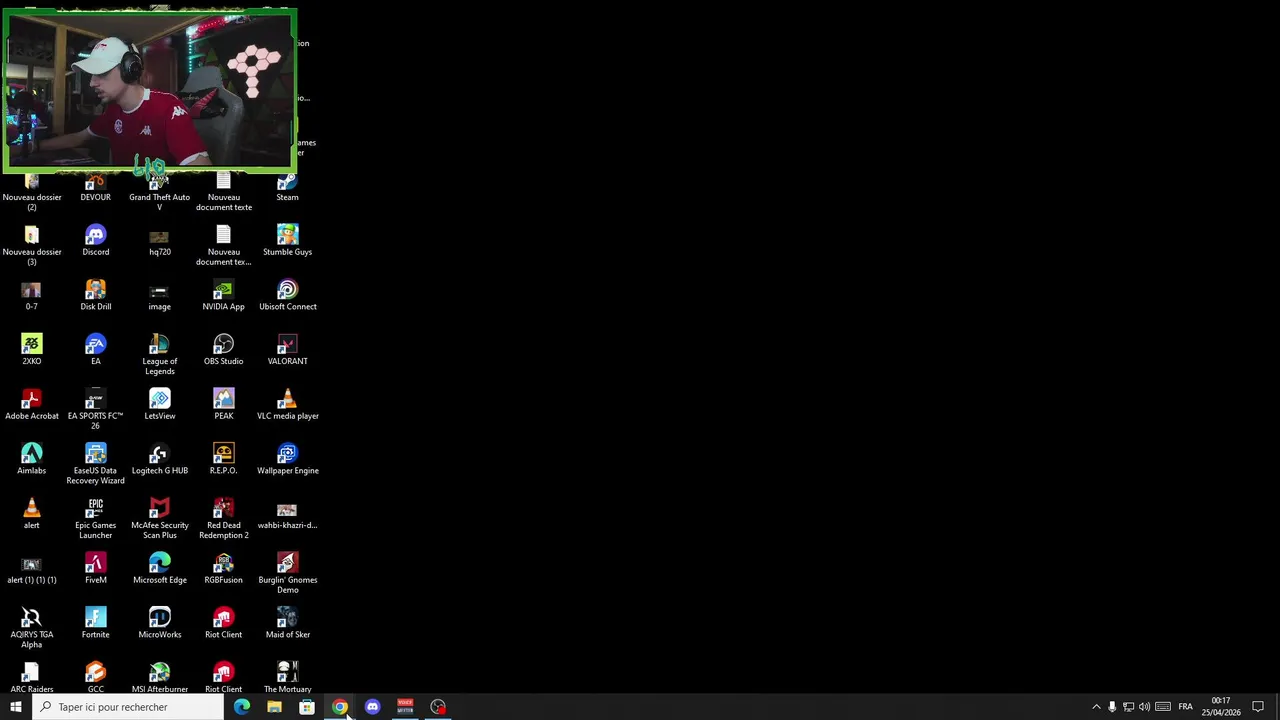Open OBS Studio from the desktop

(223, 350)
